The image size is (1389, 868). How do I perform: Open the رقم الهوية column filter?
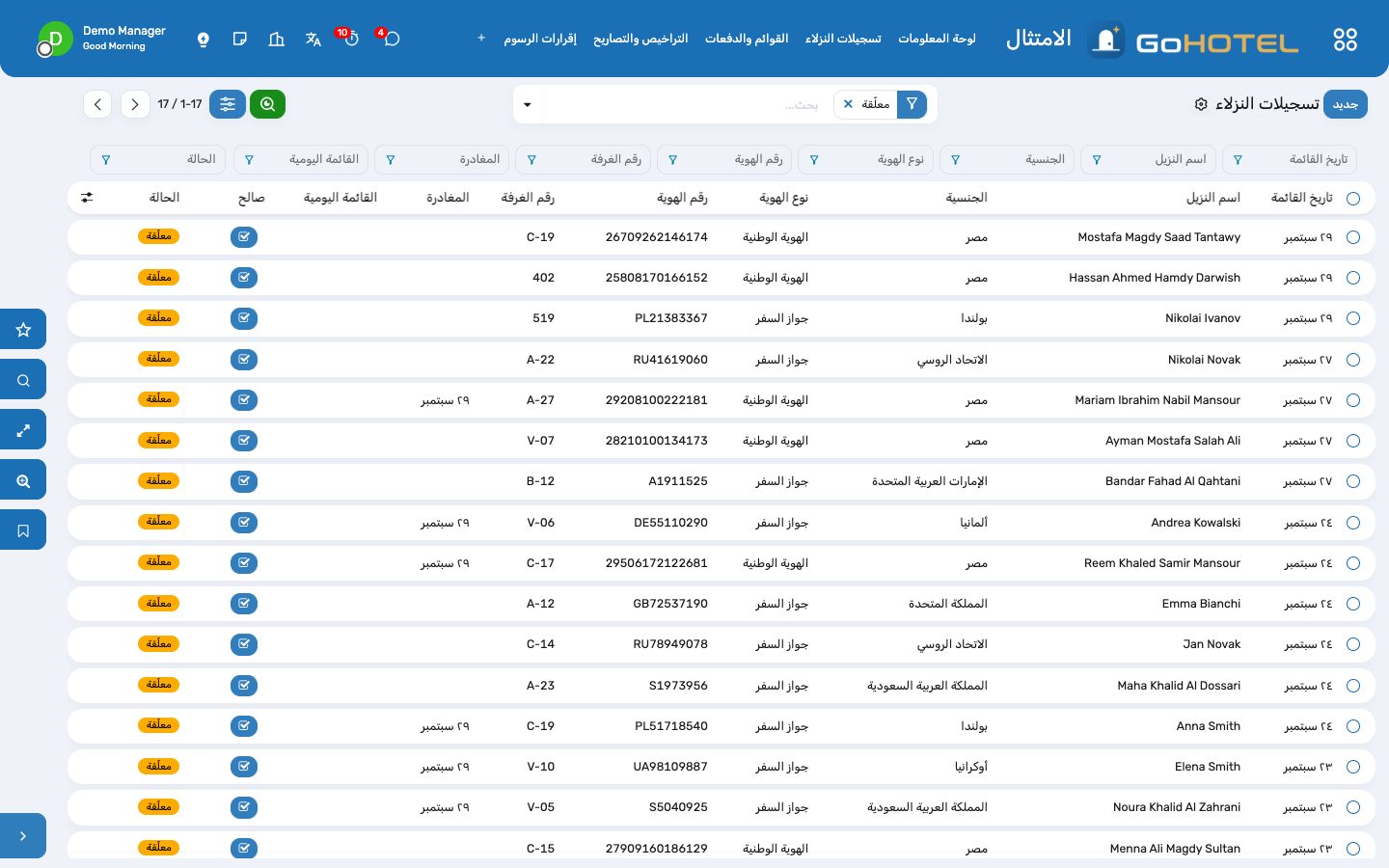(x=724, y=159)
